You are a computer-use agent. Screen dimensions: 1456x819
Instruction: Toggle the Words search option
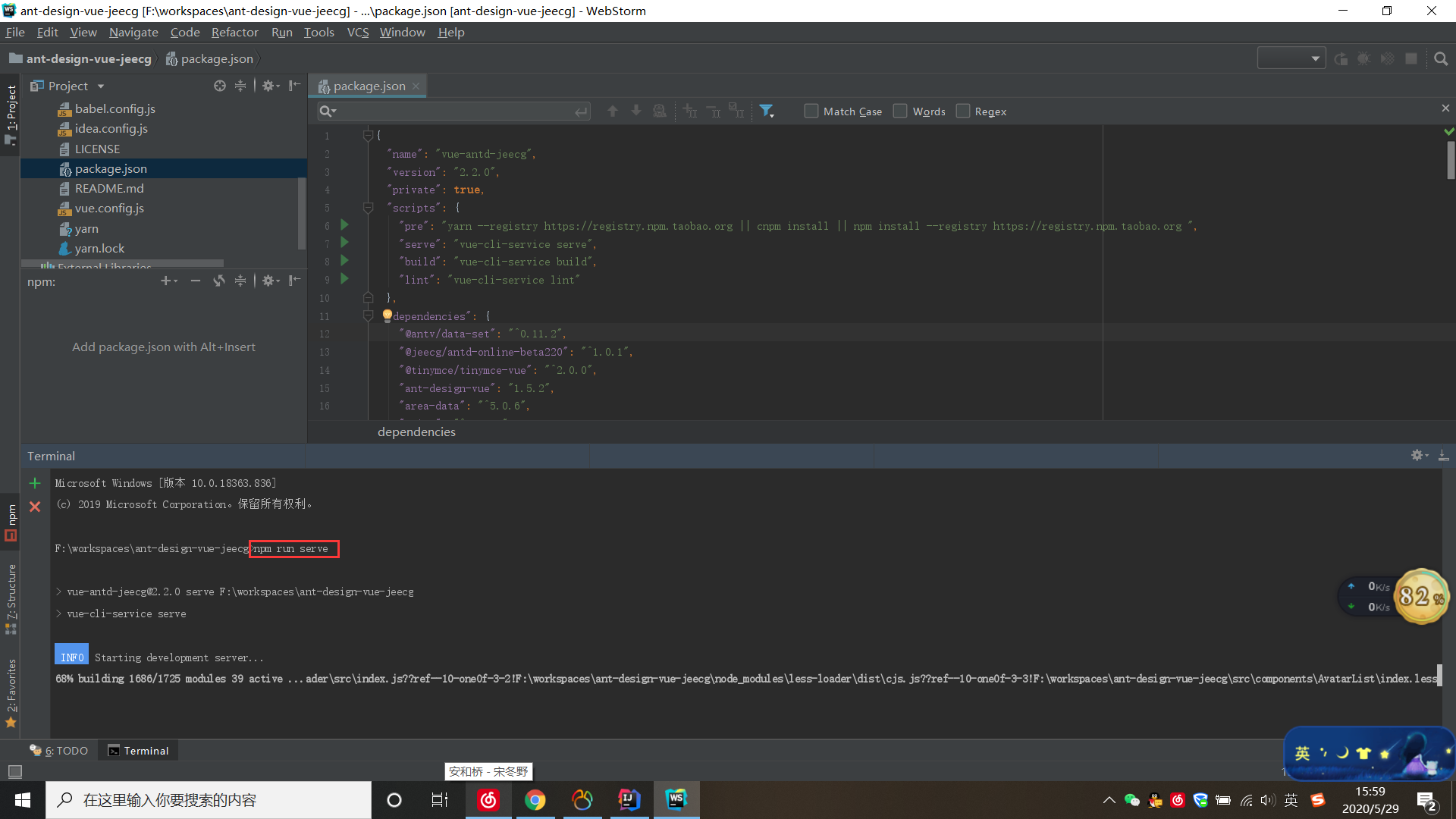click(x=900, y=111)
